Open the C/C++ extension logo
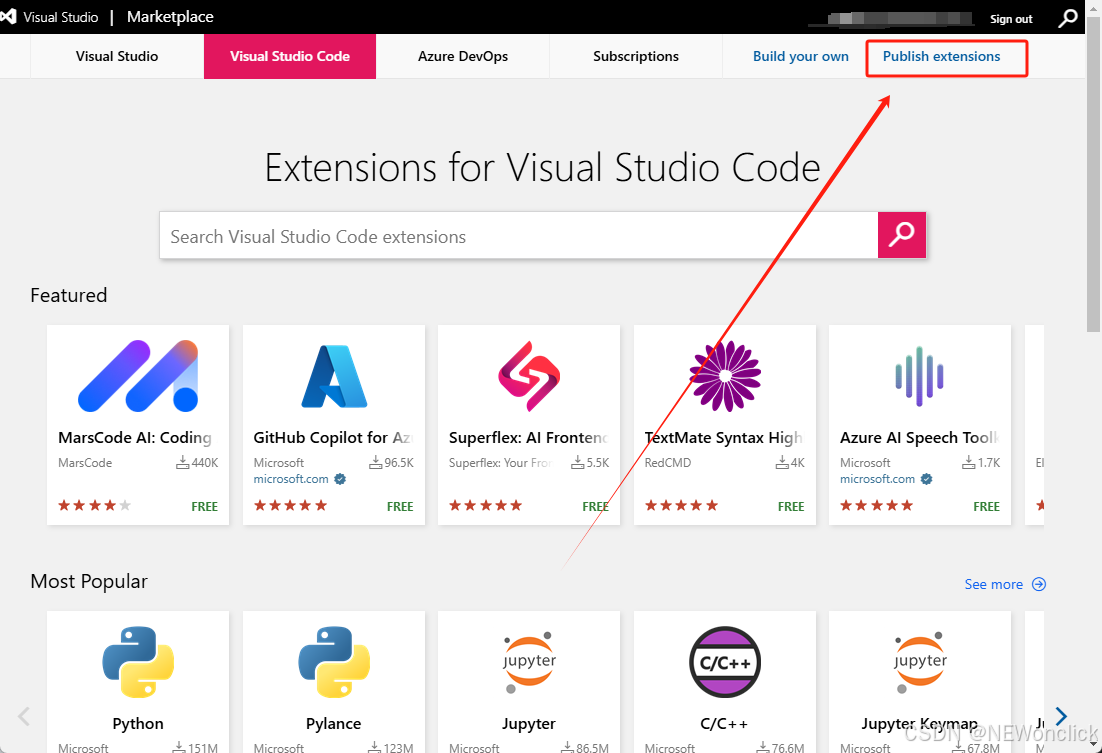The width and height of the screenshot is (1102, 753). [725, 662]
